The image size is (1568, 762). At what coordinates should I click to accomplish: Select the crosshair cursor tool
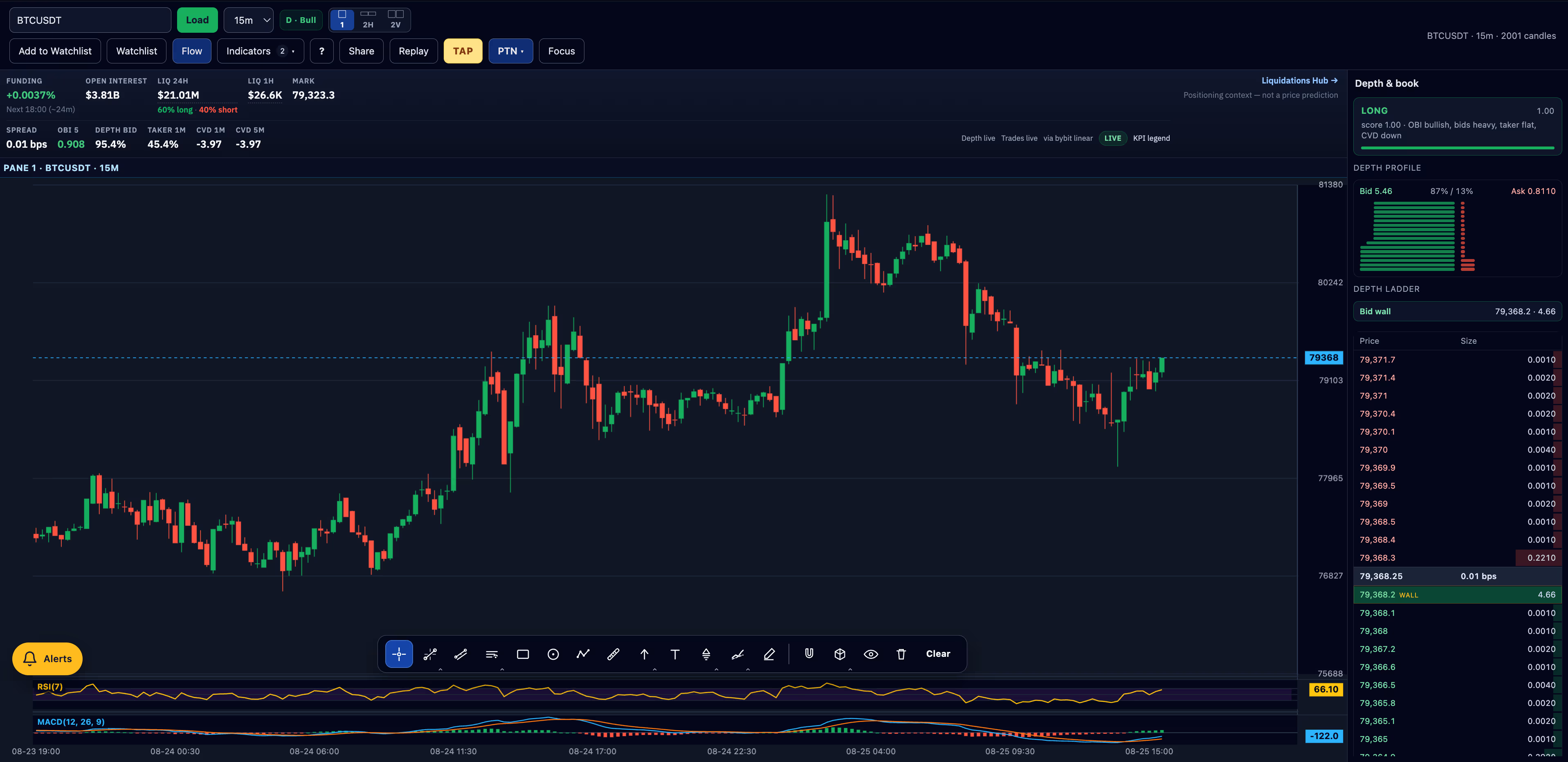click(399, 654)
